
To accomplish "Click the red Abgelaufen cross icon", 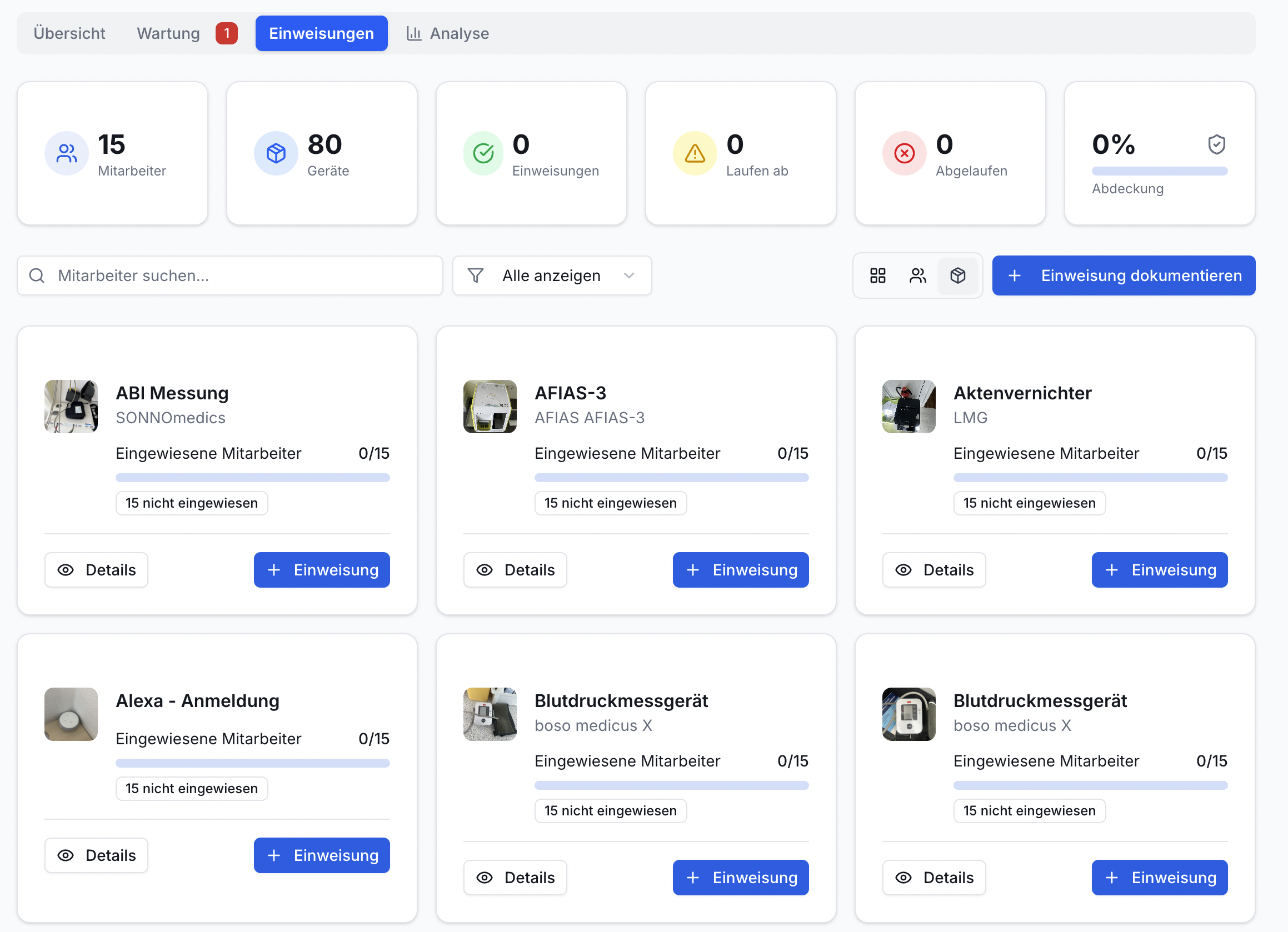I will 904,153.
